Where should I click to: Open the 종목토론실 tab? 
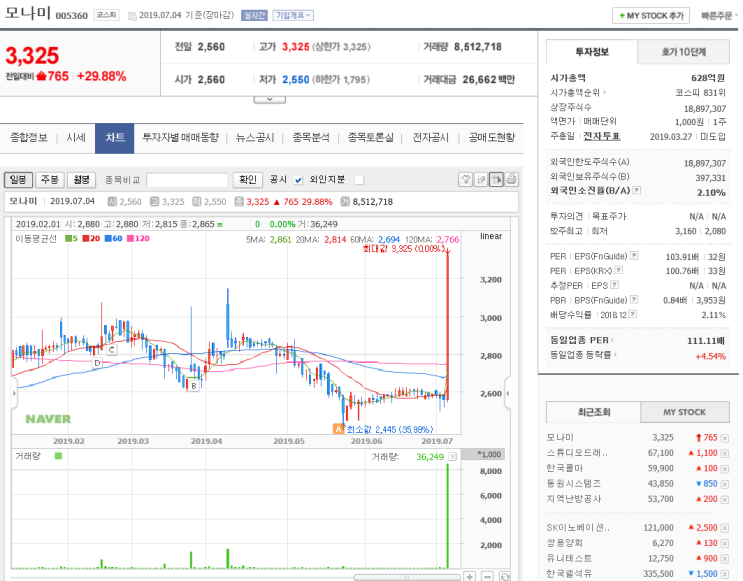[371, 137]
